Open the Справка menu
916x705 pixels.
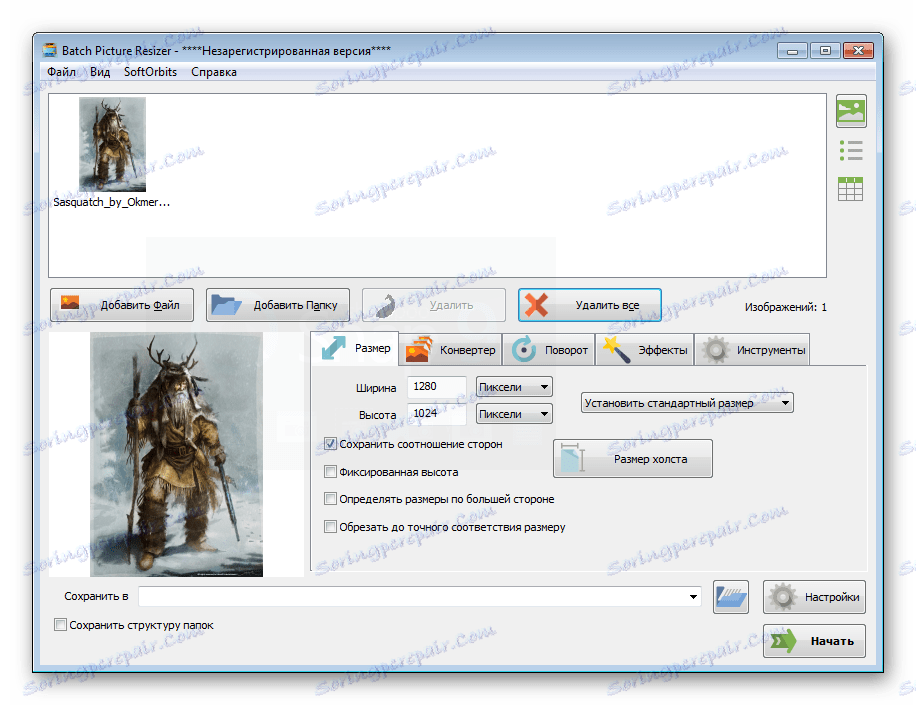coord(214,72)
